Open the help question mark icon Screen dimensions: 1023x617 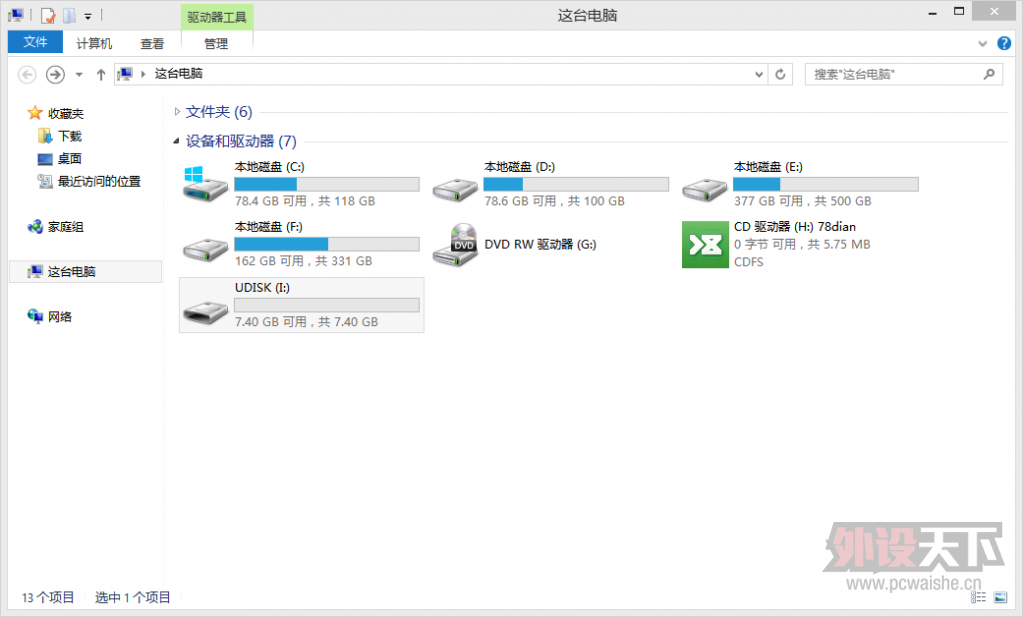pos(1004,44)
